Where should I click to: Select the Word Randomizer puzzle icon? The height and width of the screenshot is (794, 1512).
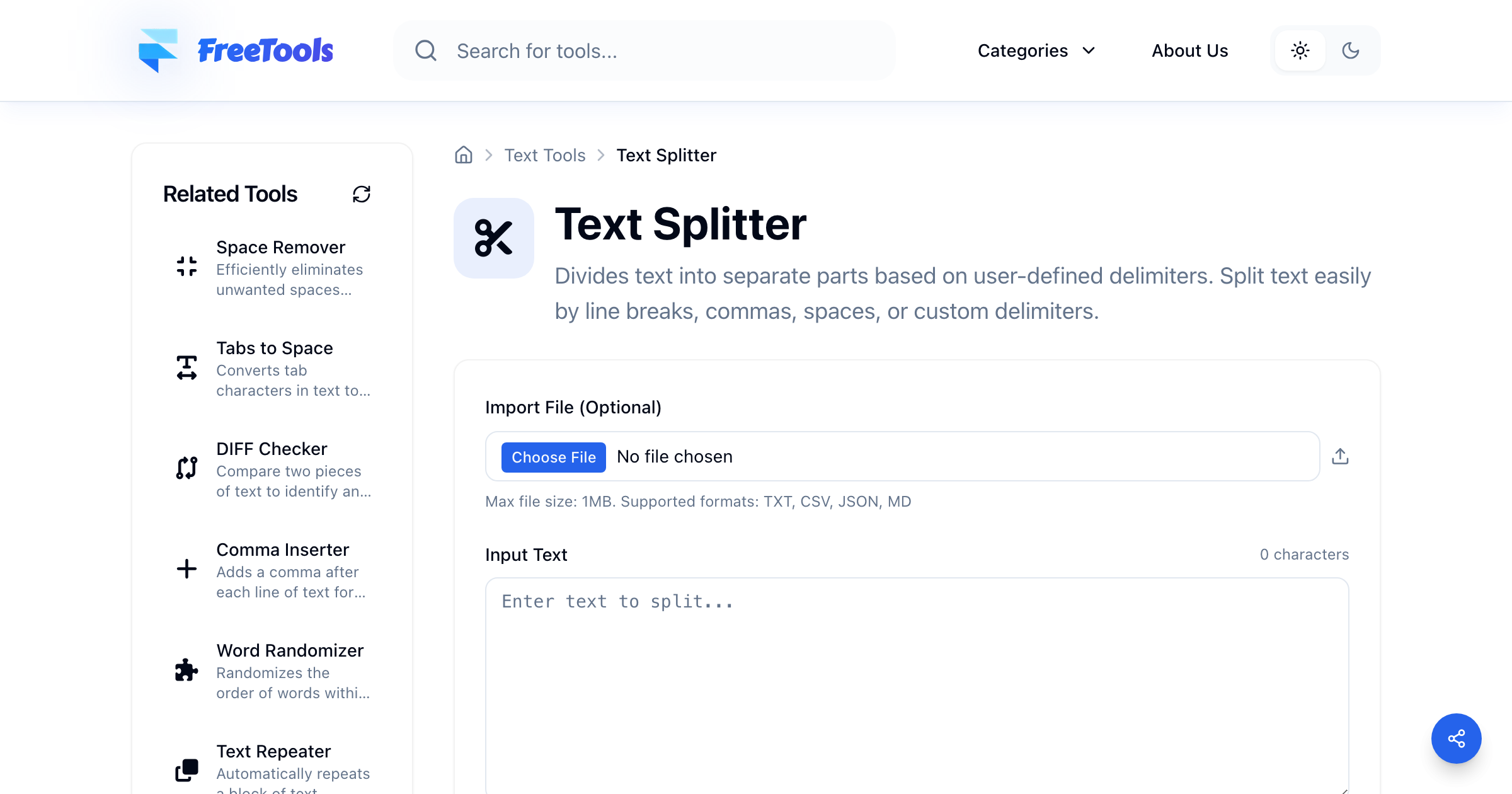point(187,669)
